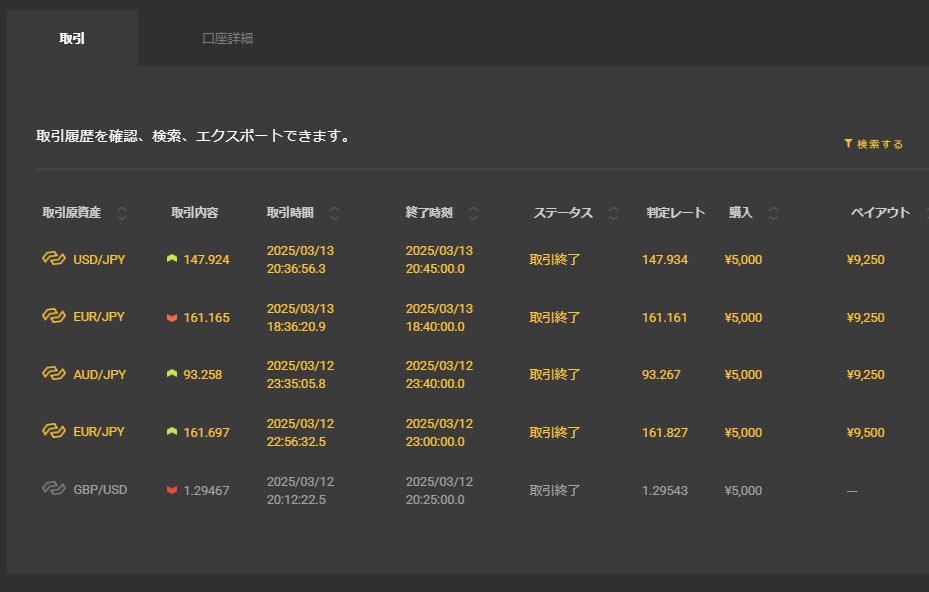
Task: Select the AUD/JPY asset name
Action: (100, 375)
